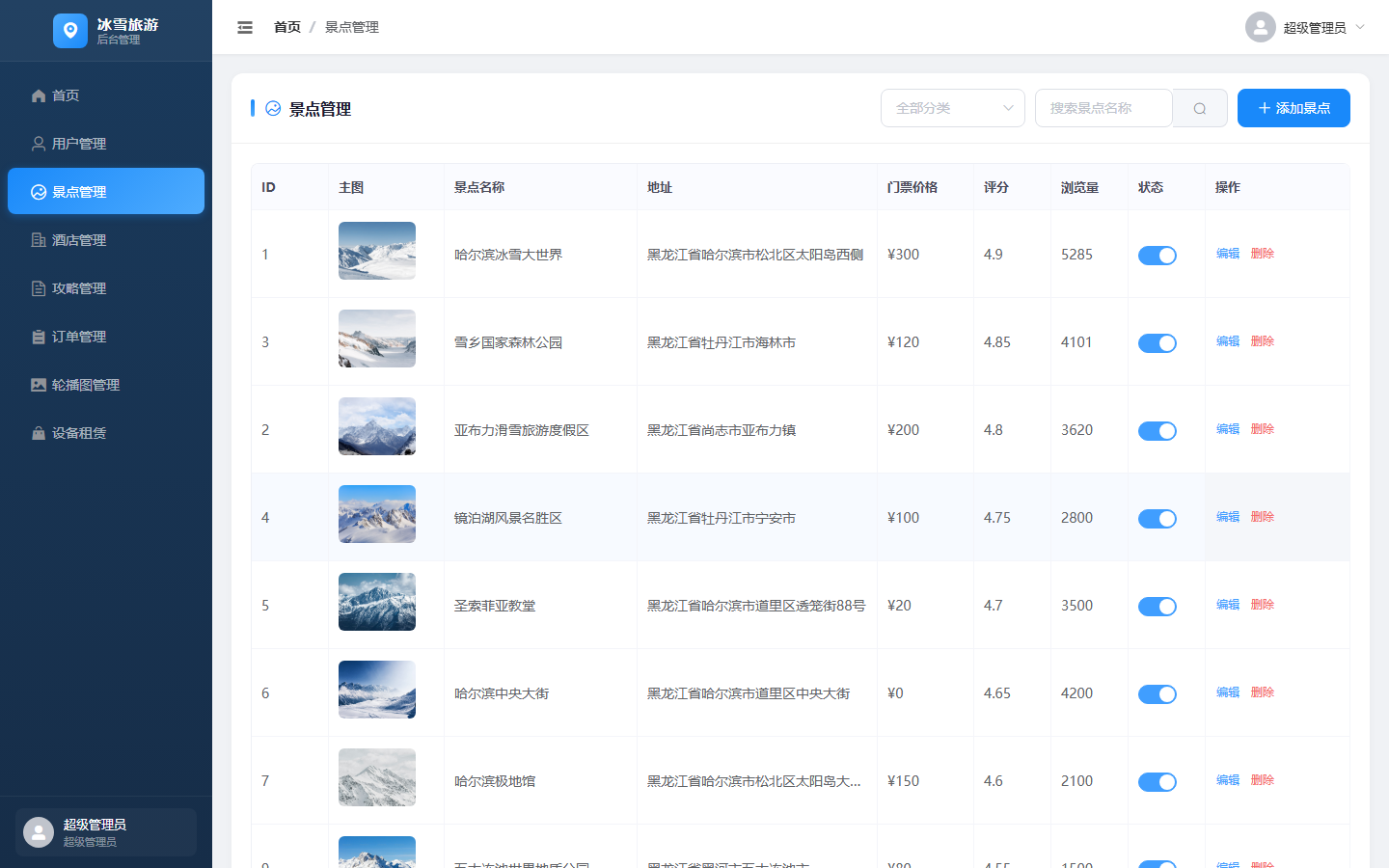Toggle status switch for 哈尔滨极地馆

click(1157, 782)
